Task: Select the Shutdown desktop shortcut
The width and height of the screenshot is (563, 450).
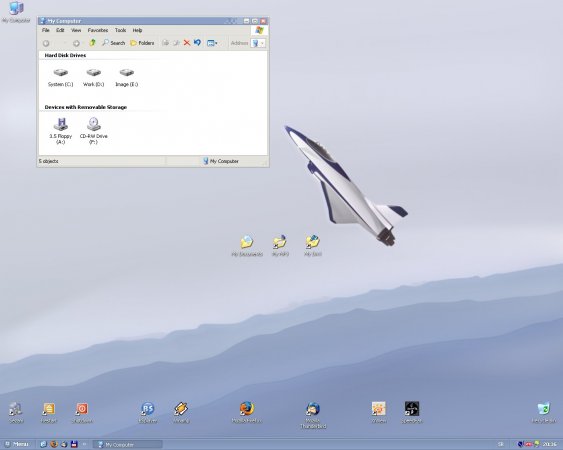Action: (82, 412)
